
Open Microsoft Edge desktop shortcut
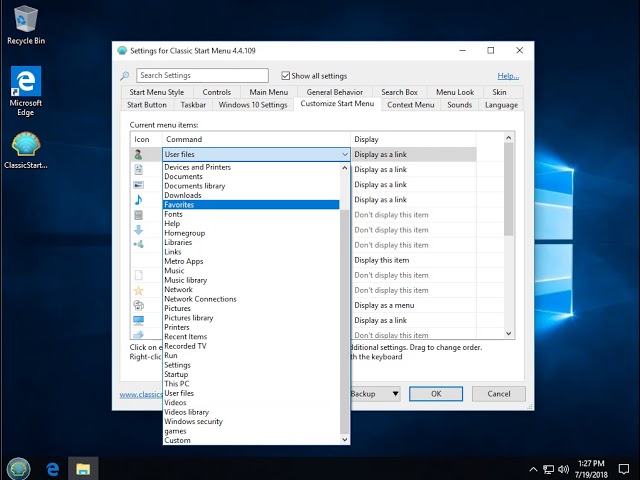click(x=26, y=91)
